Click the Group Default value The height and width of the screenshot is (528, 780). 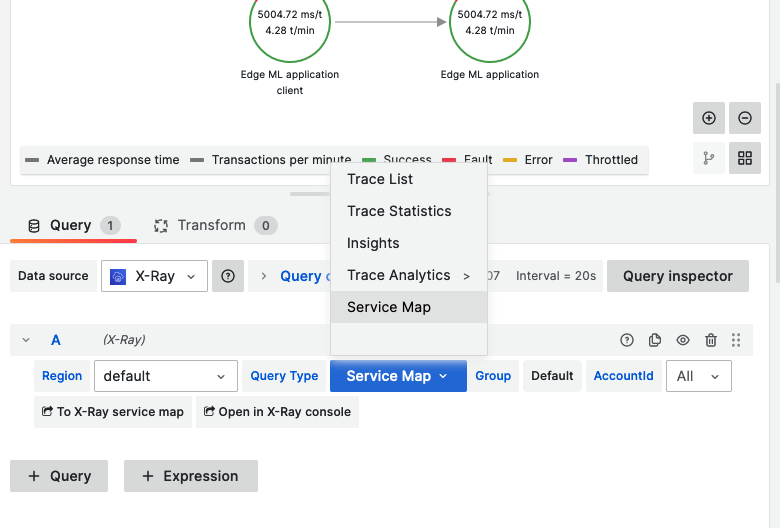(x=552, y=376)
